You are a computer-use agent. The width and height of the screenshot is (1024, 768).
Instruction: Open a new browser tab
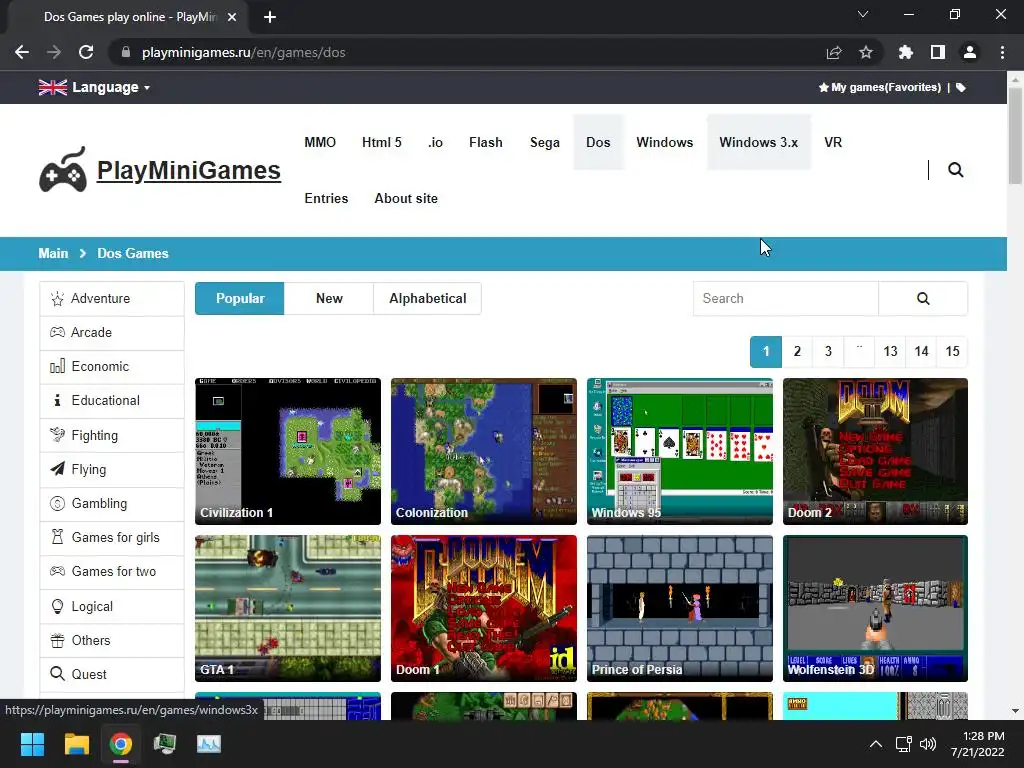coord(270,17)
